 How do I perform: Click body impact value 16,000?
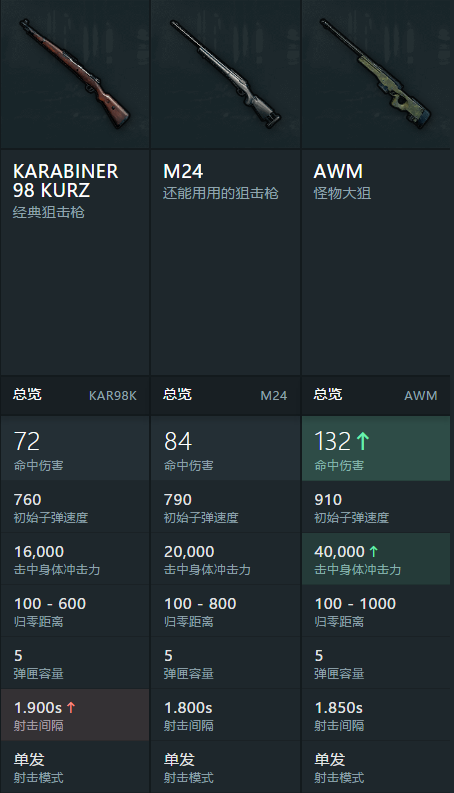coord(39,552)
